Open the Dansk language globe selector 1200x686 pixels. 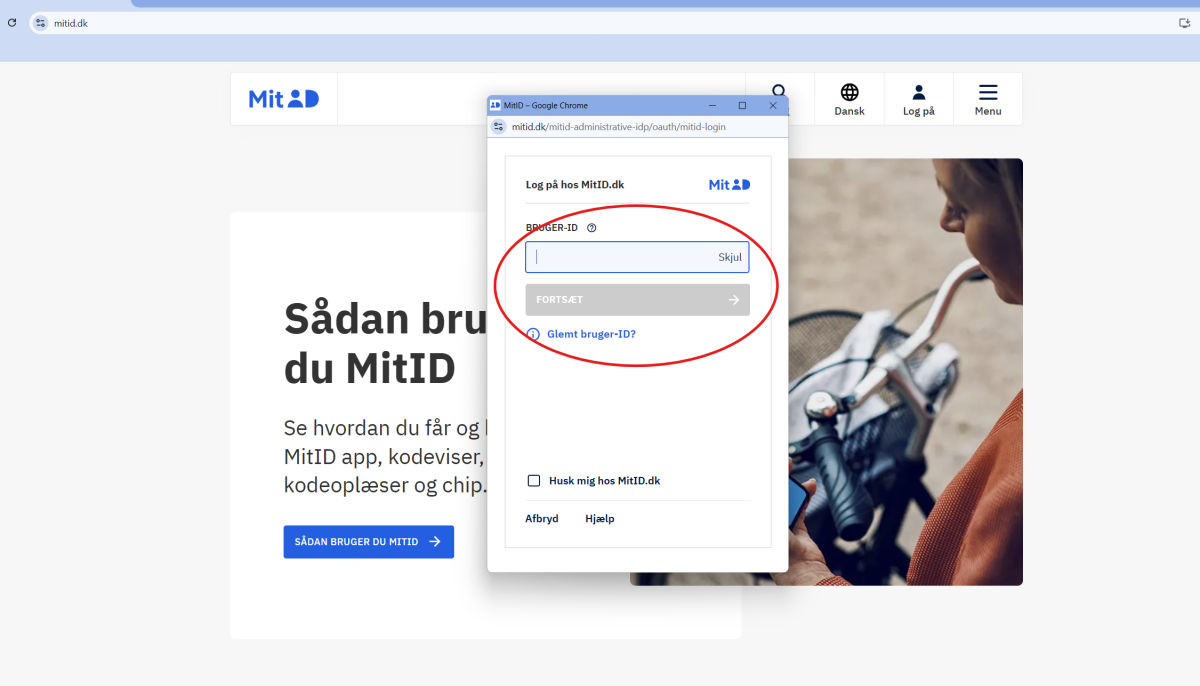click(x=849, y=98)
